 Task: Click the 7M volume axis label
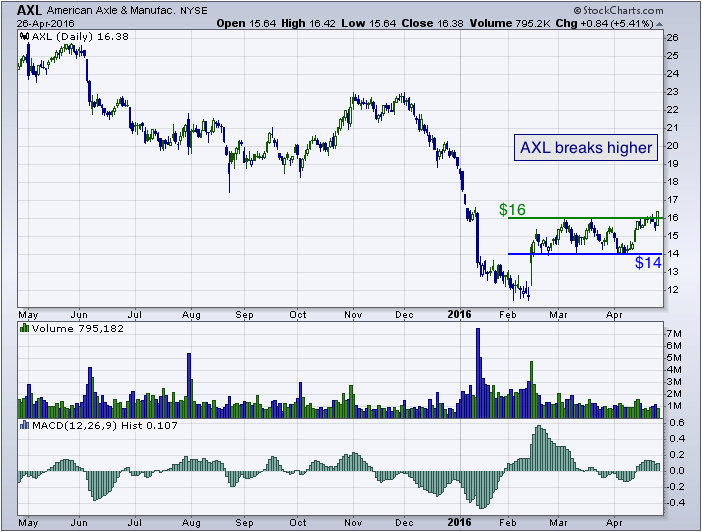(x=674, y=334)
